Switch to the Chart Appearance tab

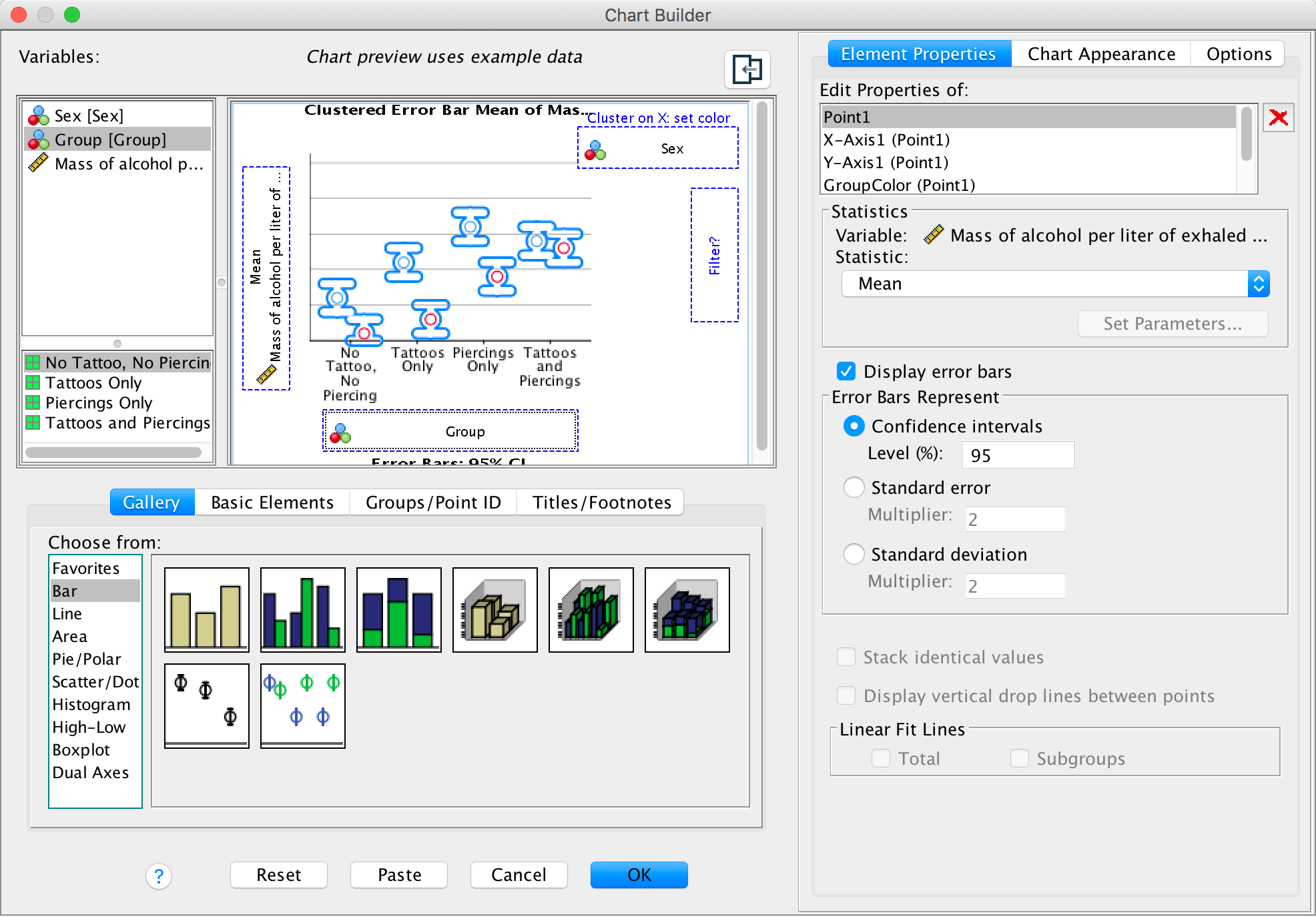(1101, 54)
